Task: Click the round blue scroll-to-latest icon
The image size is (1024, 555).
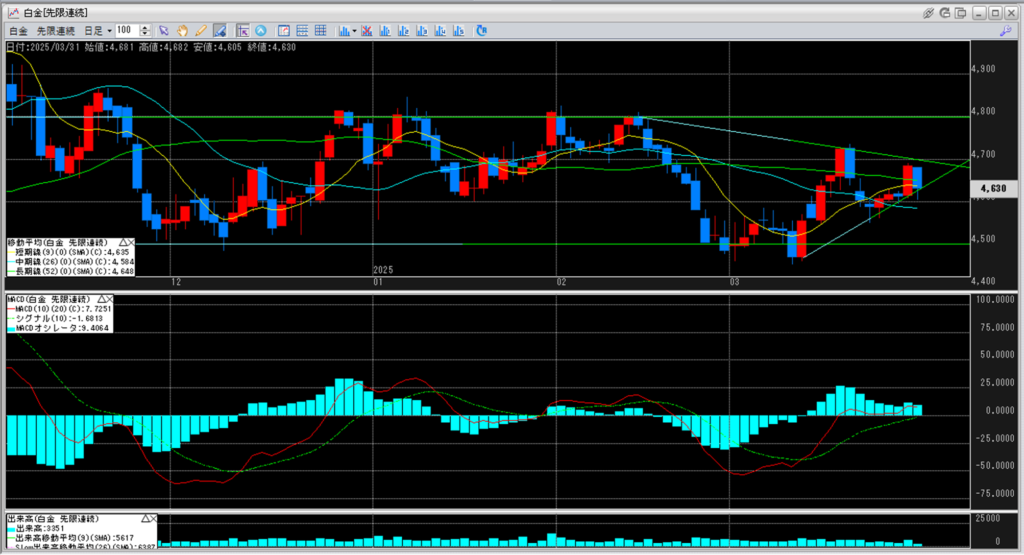Action: 262,31
